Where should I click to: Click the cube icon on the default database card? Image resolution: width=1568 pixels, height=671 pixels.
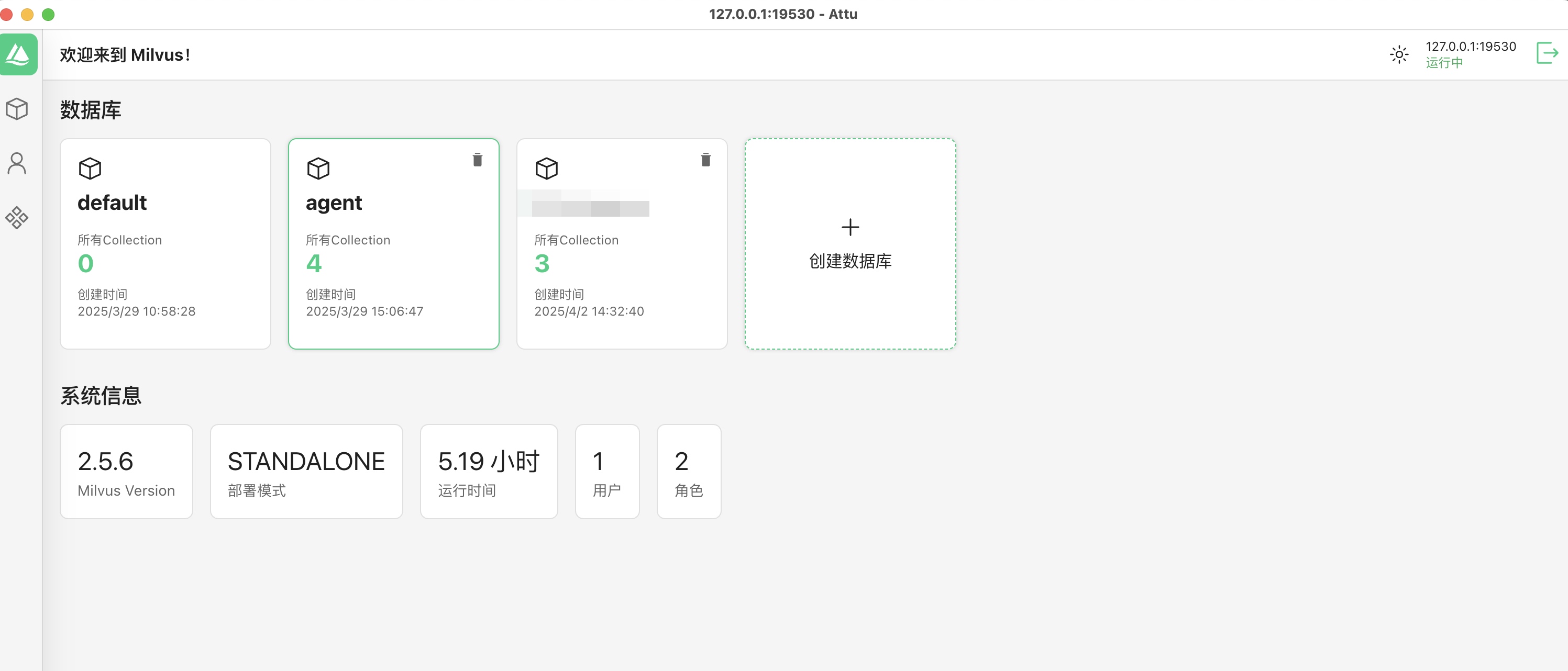(x=90, y=169)
